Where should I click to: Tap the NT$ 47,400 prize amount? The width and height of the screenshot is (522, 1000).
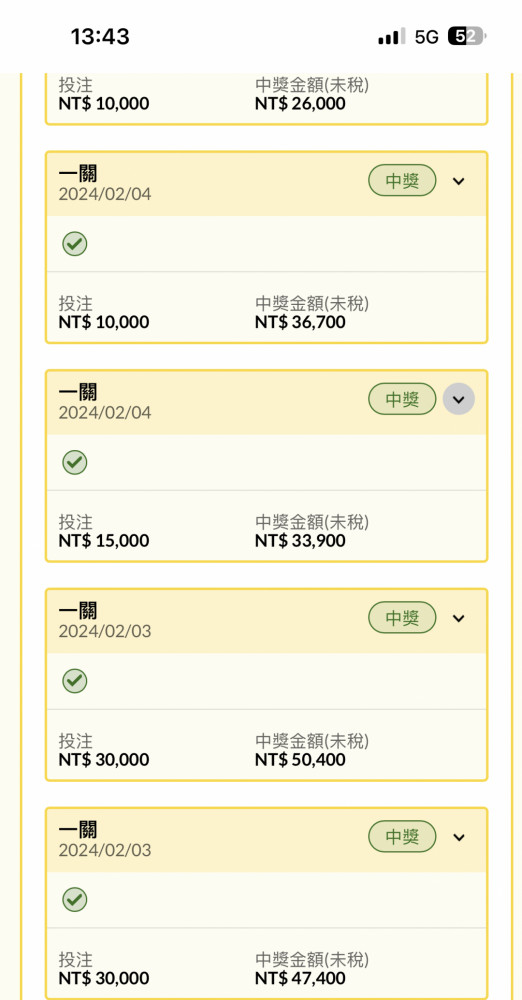coord(300,978)
